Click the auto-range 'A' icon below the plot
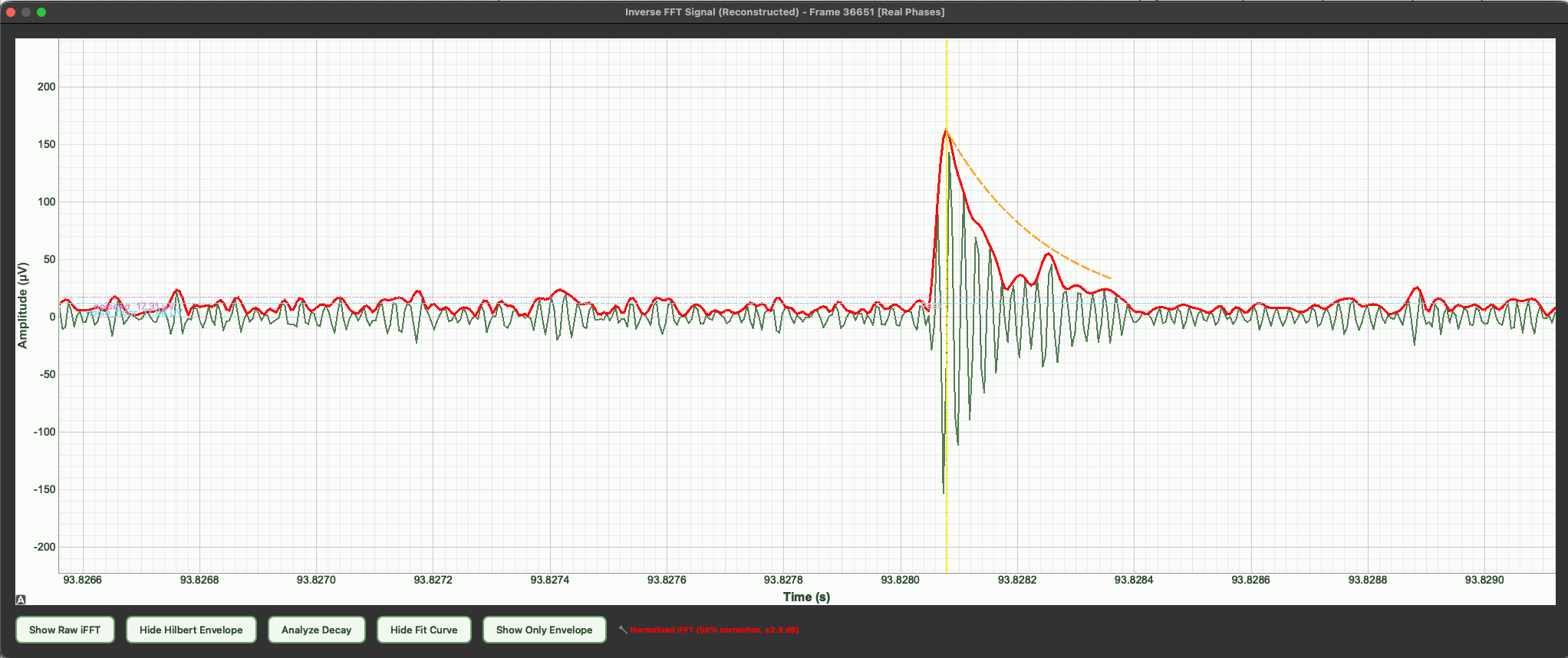Viewport: 1568px width, 658px height. tap(21, 600)
